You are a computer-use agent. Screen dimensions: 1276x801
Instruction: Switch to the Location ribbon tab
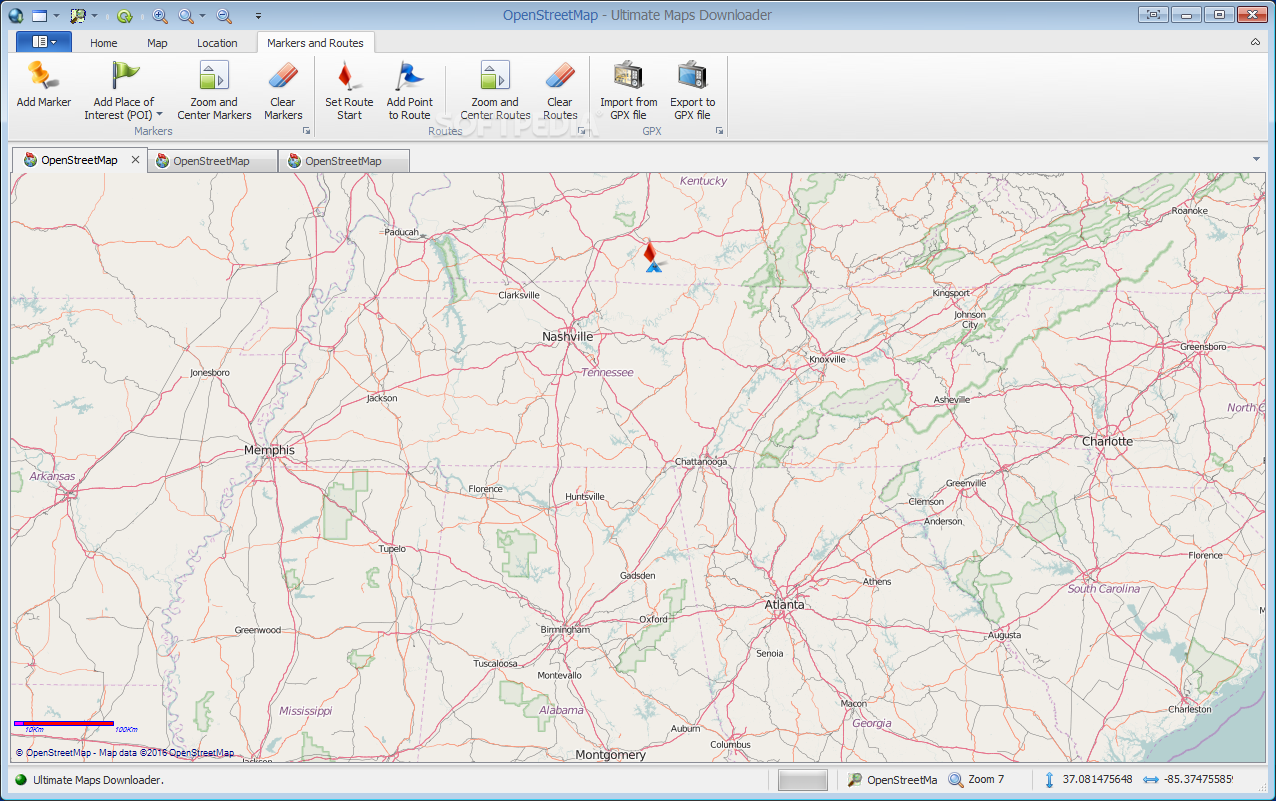coord(217,43)
